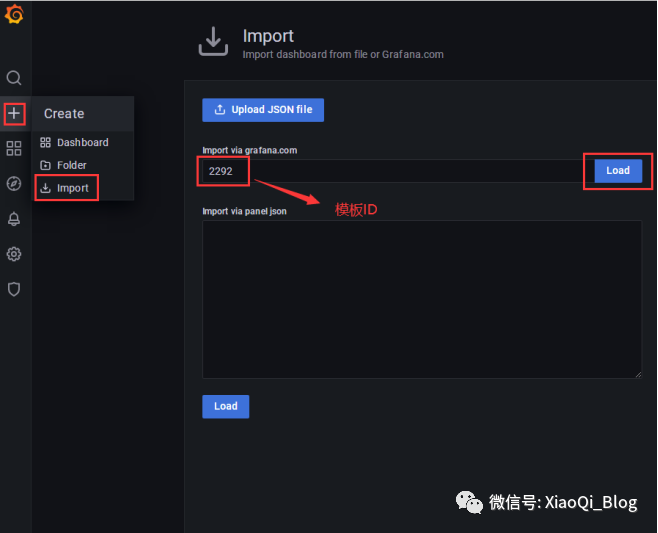The width and height of the screenshot is (658, 533).
Task: Select Folder in the Create menu
Action: tap(83, 165)
